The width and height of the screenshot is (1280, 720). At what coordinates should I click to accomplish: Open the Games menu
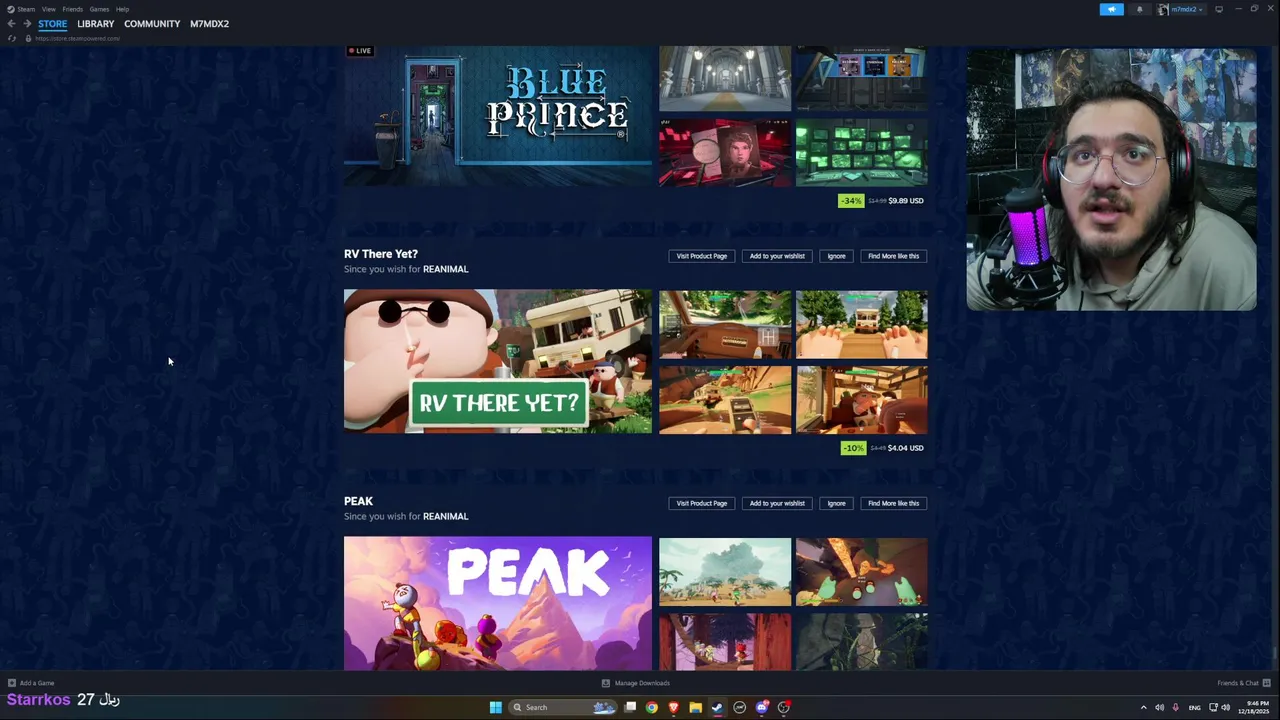(99, 9)
